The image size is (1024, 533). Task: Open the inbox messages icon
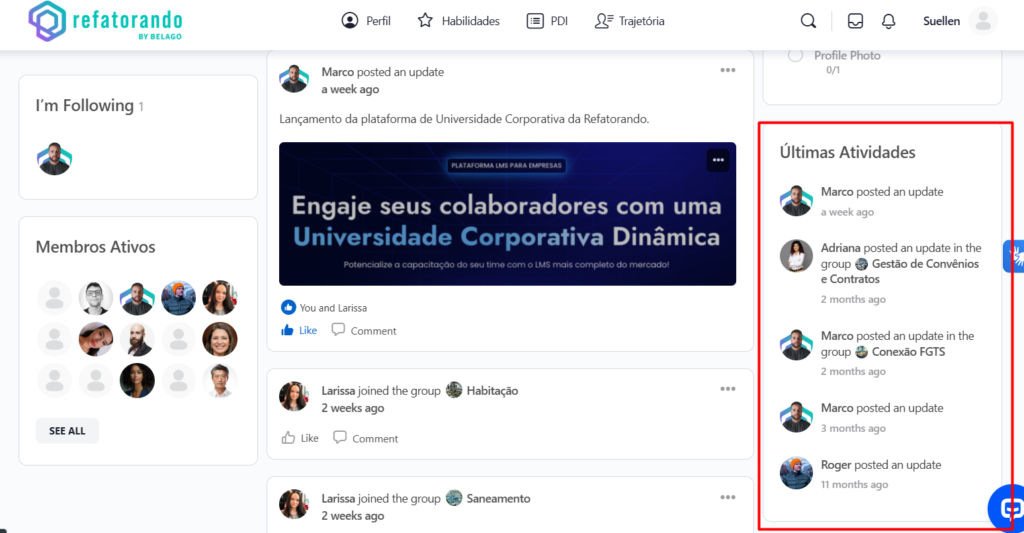(x=855, y=21)
